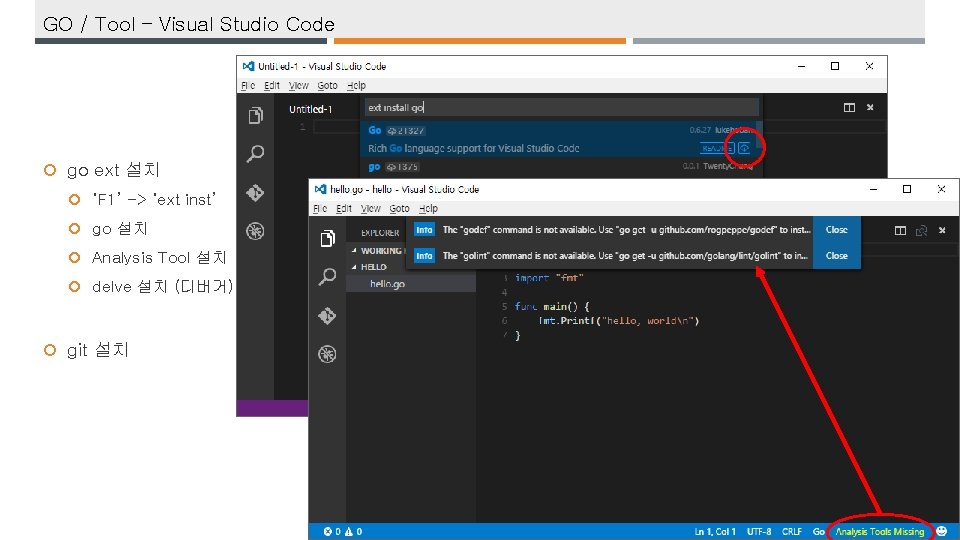Split editor in Untitled-1 window
This screenshot has height=540, width=960.
pyautogui.click(x=849, y=108)
